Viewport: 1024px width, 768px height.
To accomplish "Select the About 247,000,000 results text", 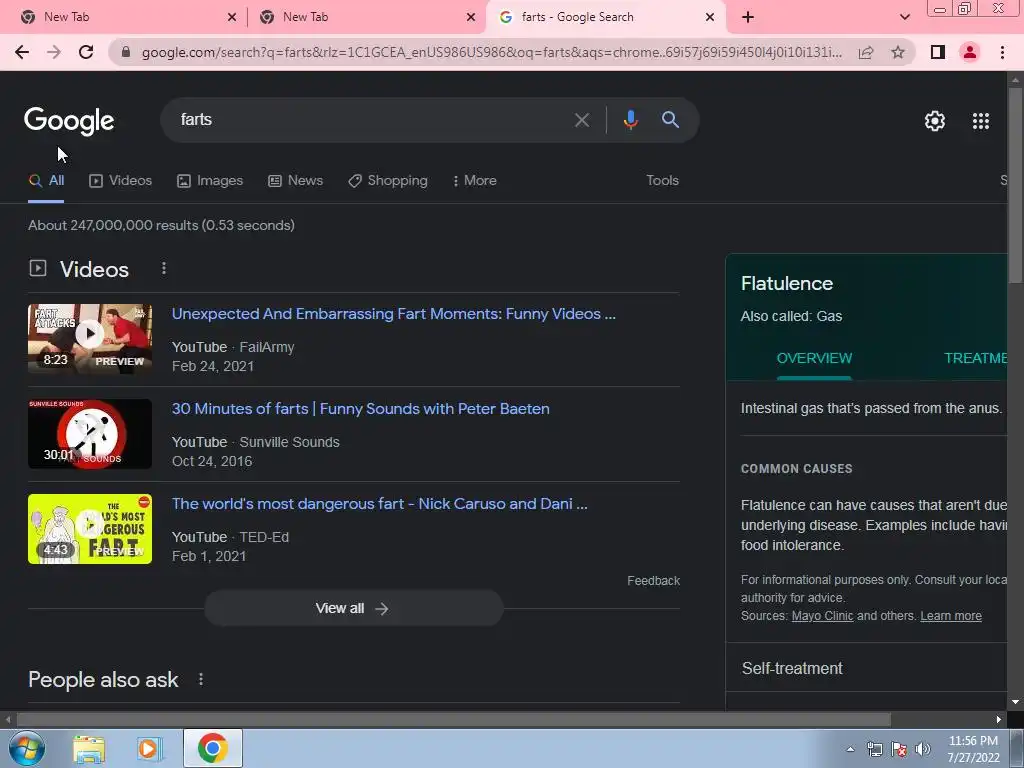I will pos(161,225).
